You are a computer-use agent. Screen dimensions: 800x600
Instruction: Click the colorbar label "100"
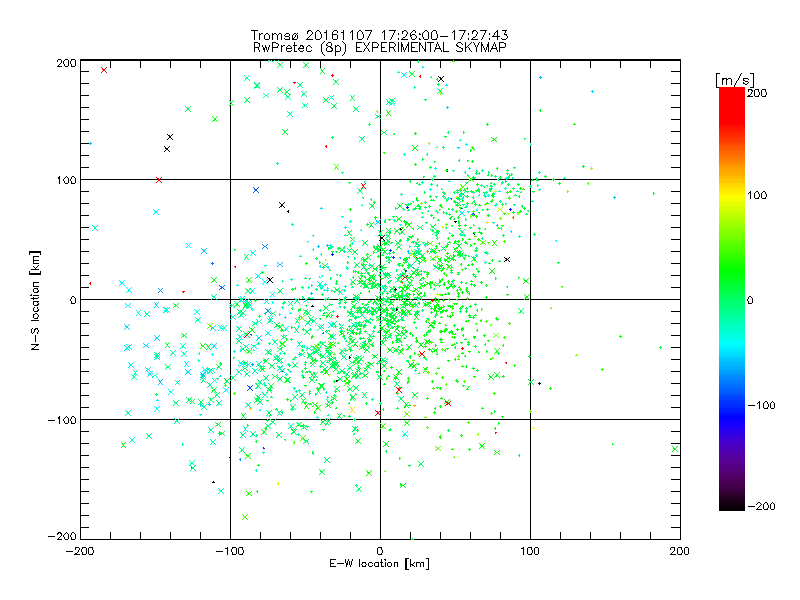point(757,195)
